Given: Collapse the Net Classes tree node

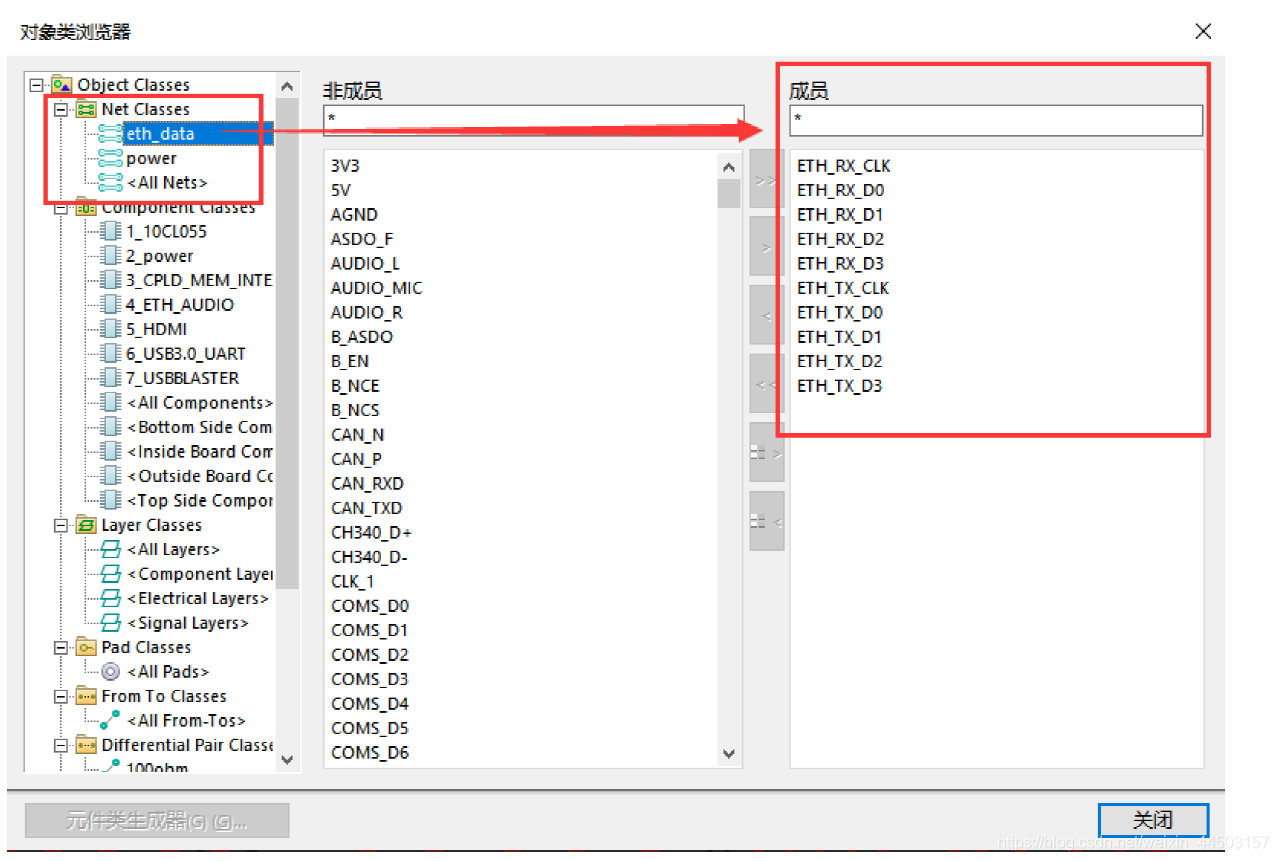Looking at the screenshot, I should (x=62, y=109).
